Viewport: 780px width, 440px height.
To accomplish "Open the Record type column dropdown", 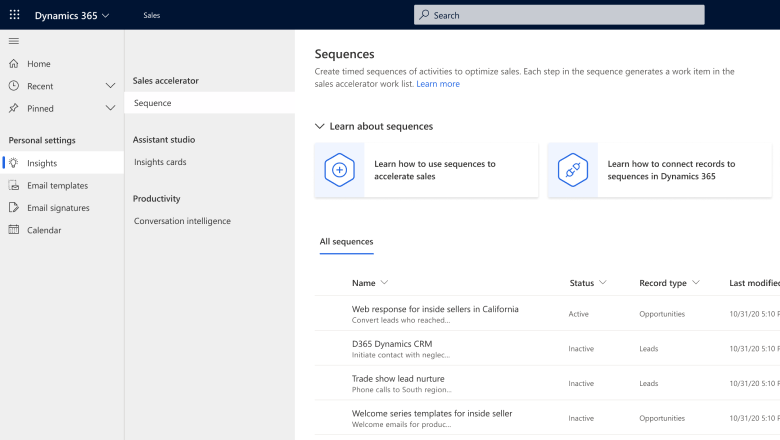I will pyautogui.click(x=696, y=282).
